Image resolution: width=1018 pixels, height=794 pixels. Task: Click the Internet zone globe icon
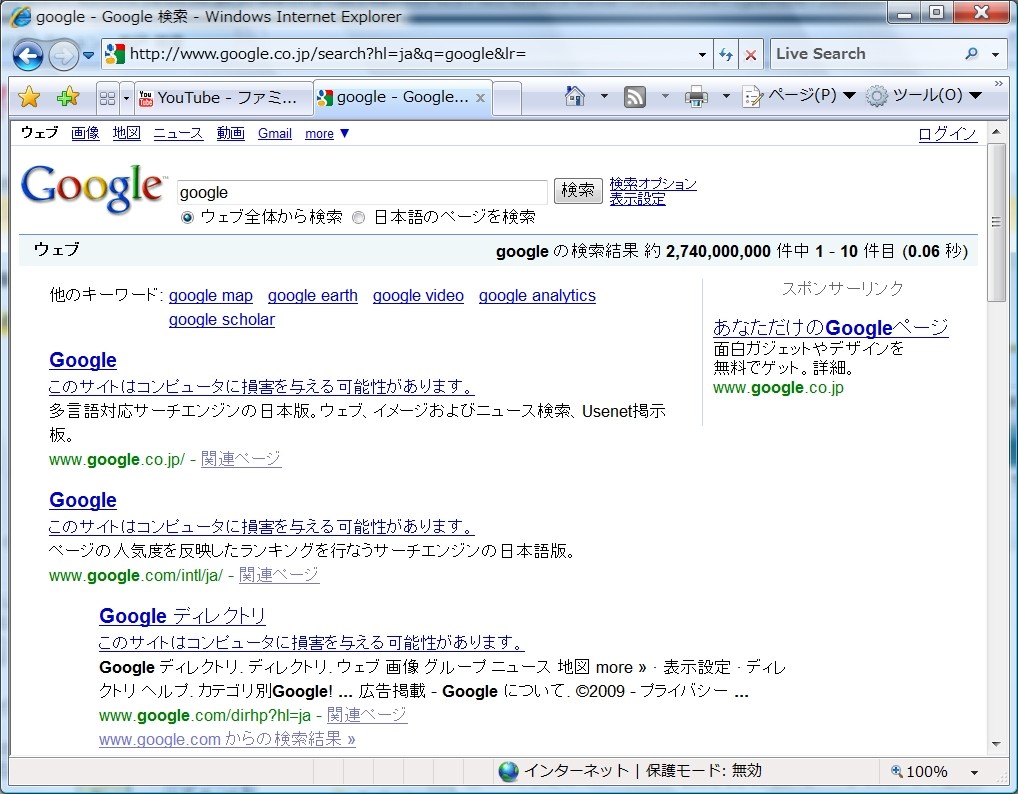pyautogui.click(x=508, y=771)
